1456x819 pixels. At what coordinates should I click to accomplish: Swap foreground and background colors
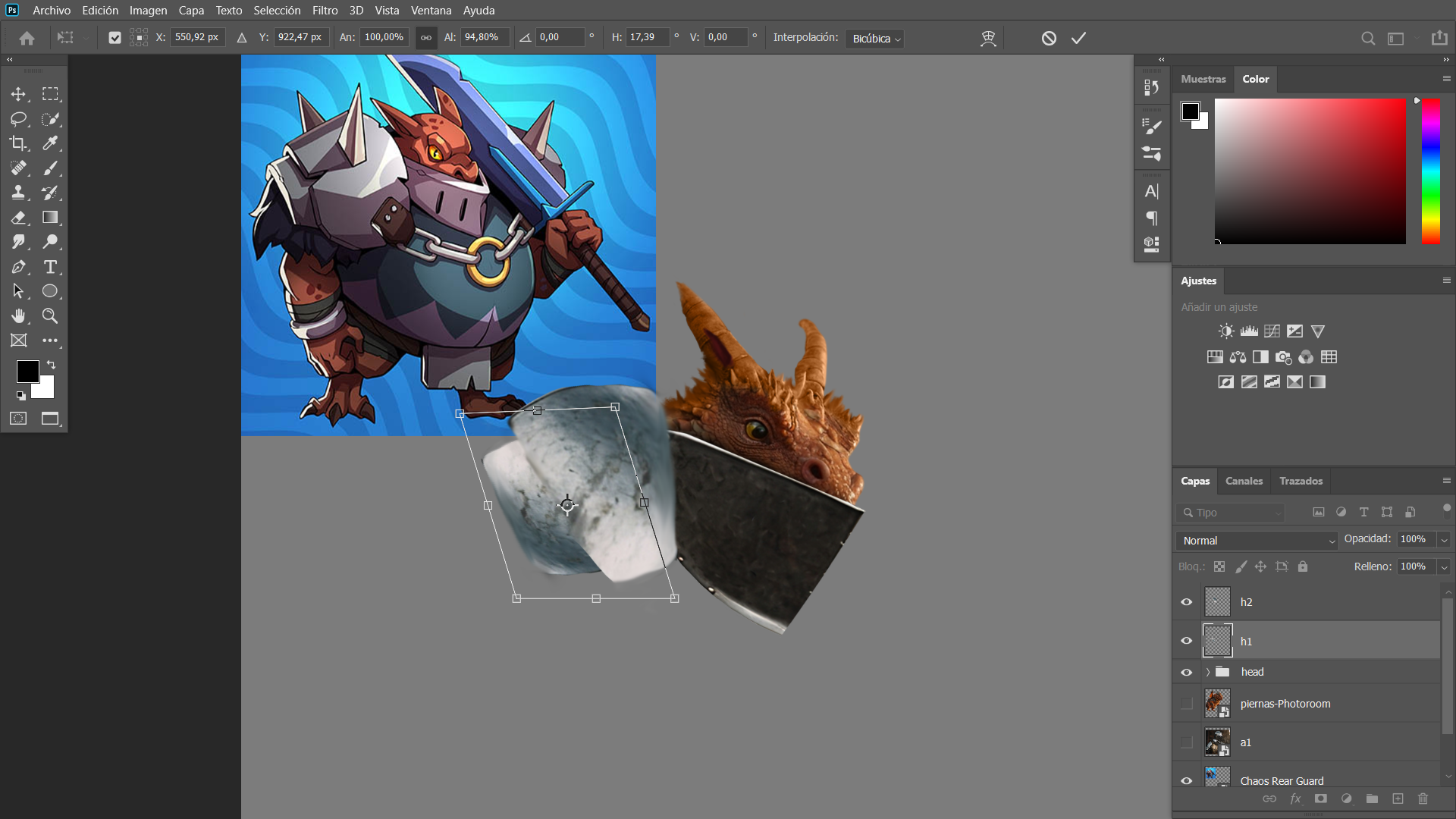point(52,365)
